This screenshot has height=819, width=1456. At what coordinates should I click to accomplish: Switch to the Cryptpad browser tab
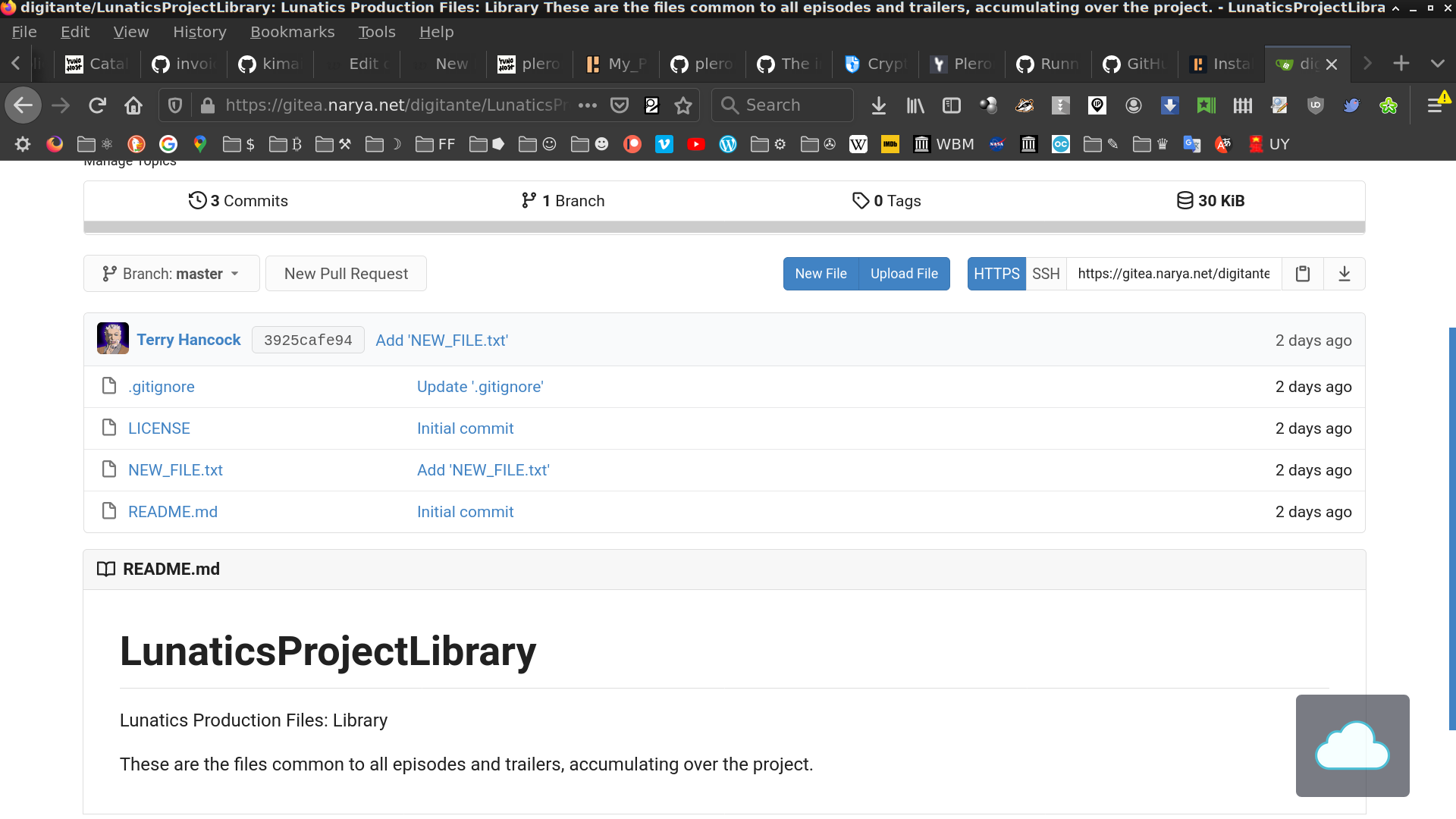click(x=876, y=64)
